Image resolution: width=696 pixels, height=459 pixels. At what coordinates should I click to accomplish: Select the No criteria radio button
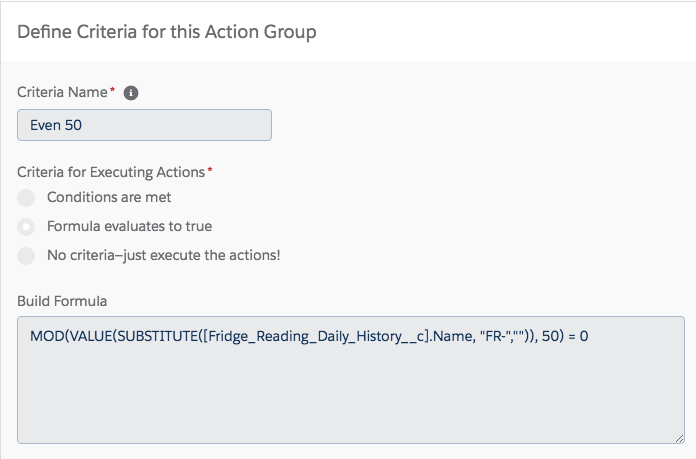click(x=26, y=256)
